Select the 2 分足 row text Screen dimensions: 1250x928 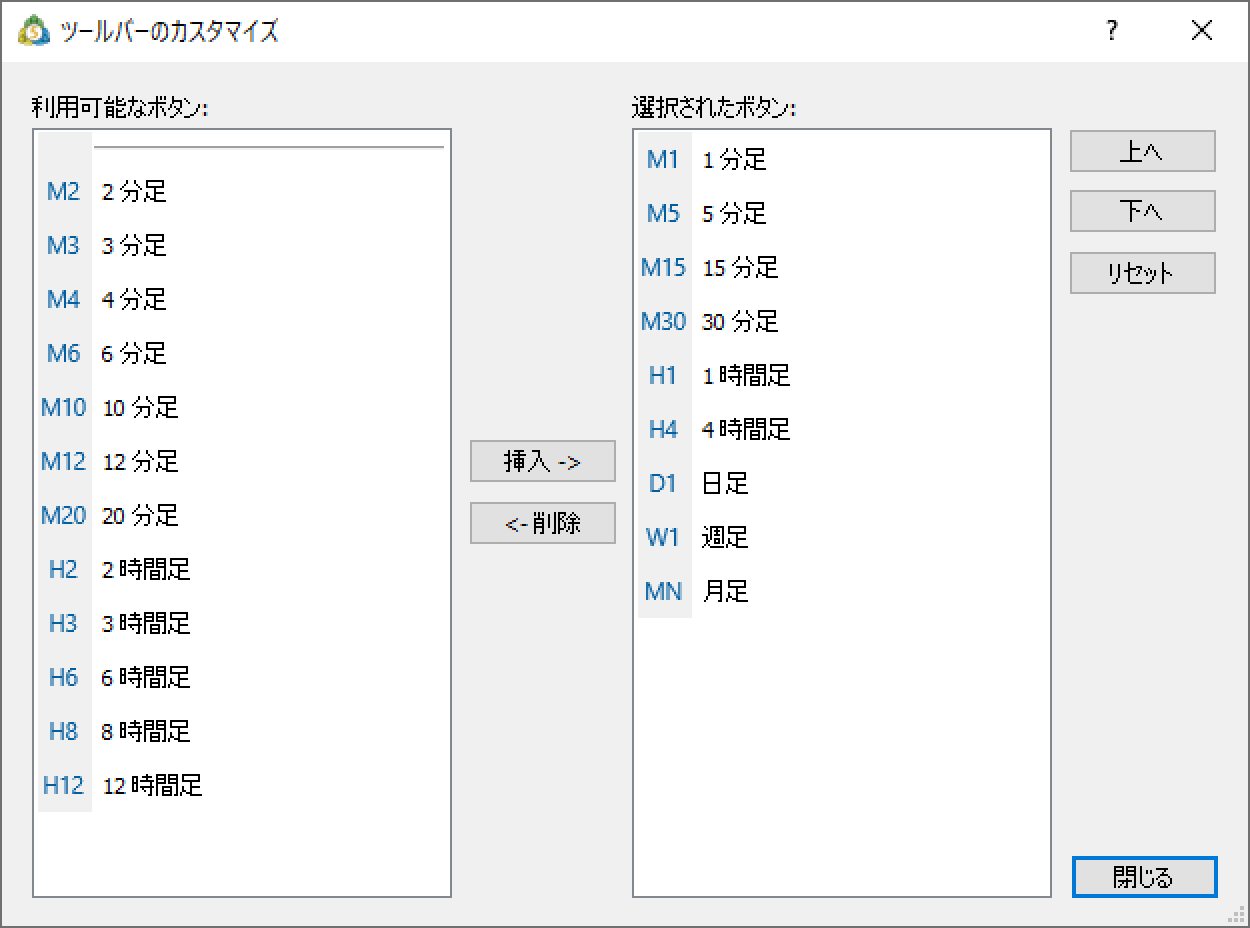(134, 191)
